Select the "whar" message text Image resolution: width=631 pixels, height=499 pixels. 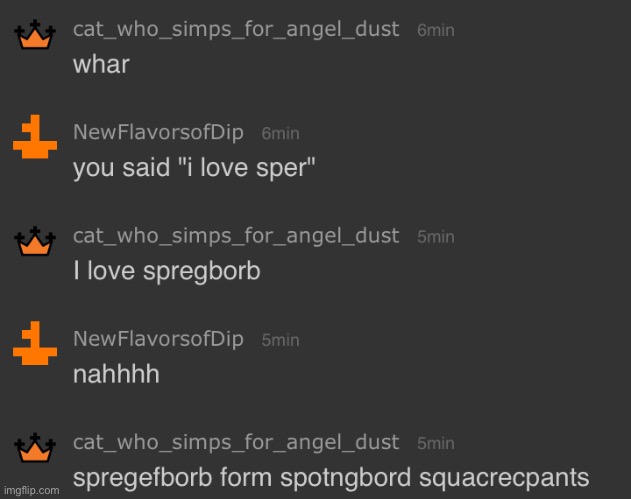coord(101,64)
